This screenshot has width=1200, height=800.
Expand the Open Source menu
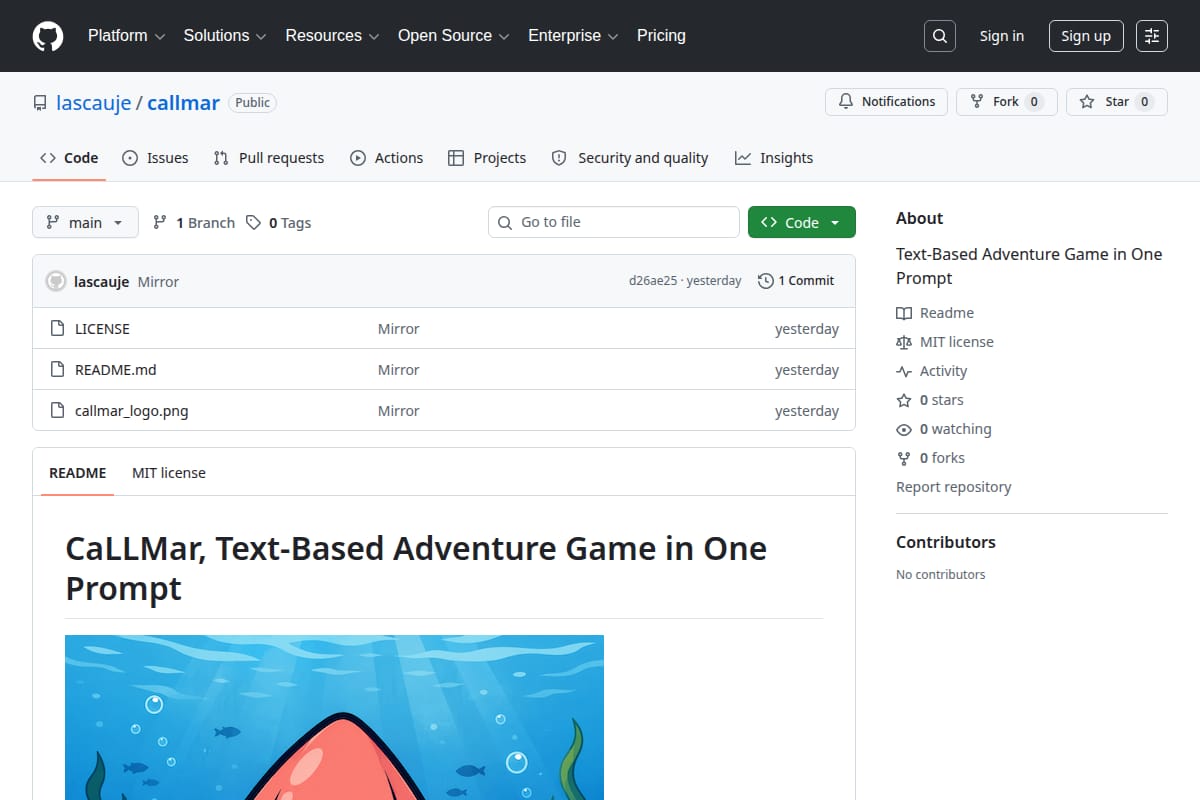click(454, 36)
